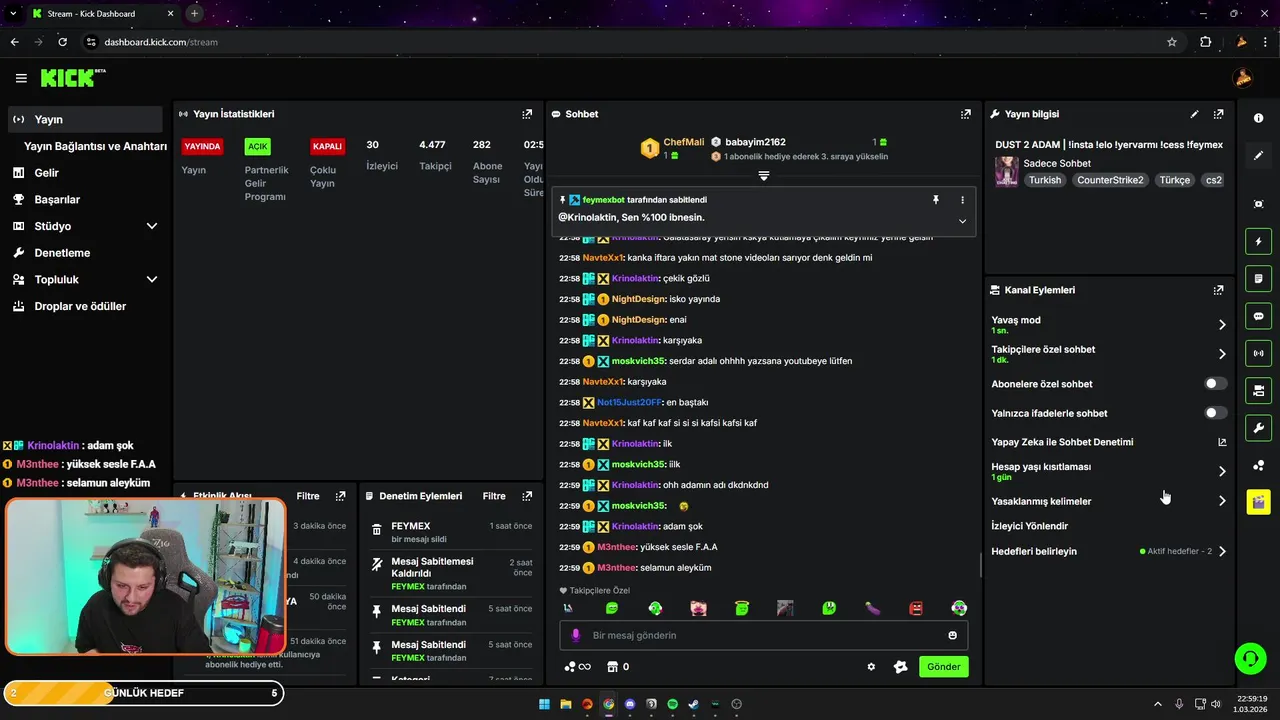
Task: Insert the green halo emote
Action: (742, 608)
